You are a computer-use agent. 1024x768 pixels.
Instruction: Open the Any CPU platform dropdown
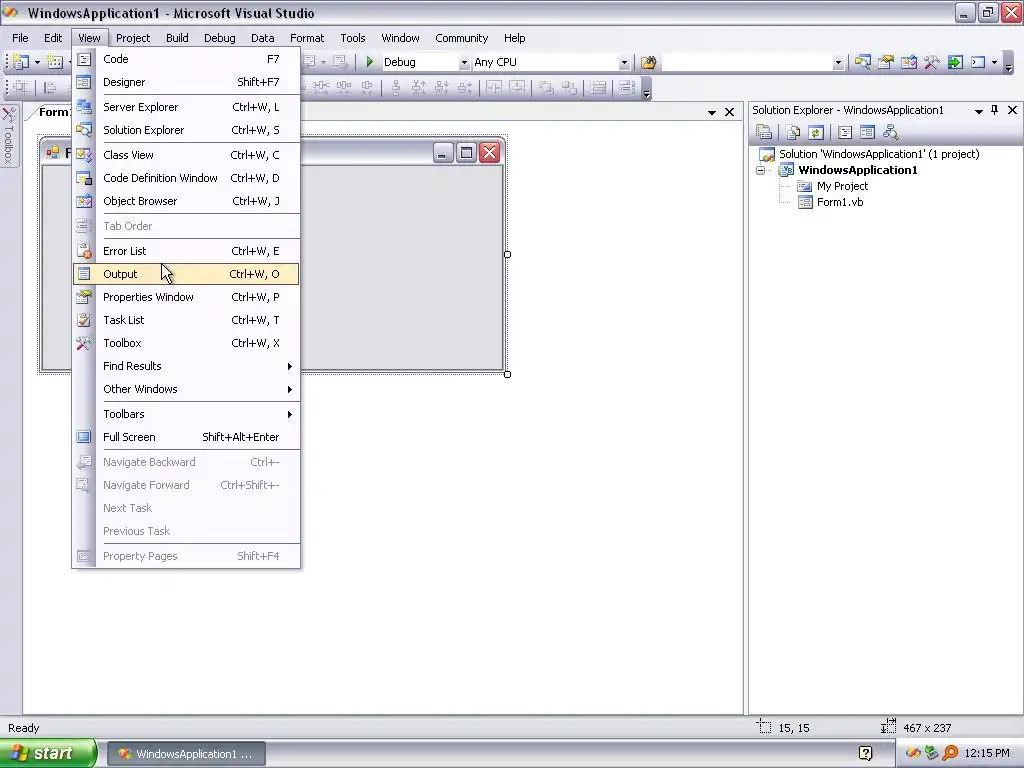[624, 63]
